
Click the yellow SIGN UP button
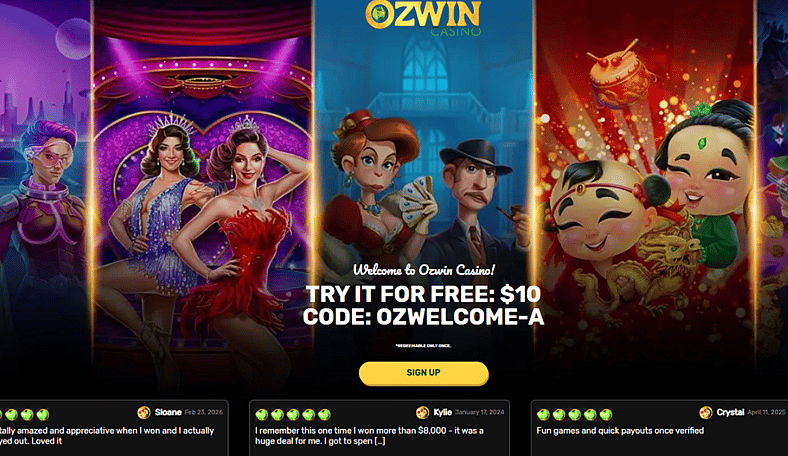pos(424,373)
